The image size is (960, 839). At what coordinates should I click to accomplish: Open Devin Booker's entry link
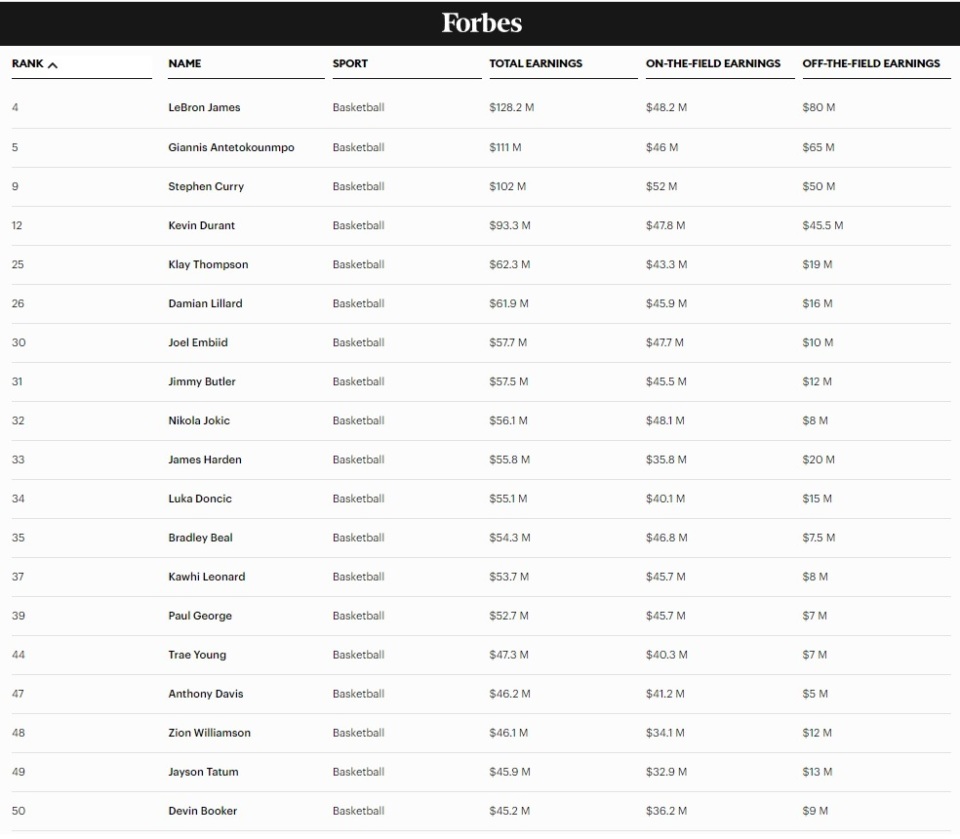[x=203, y=811]
